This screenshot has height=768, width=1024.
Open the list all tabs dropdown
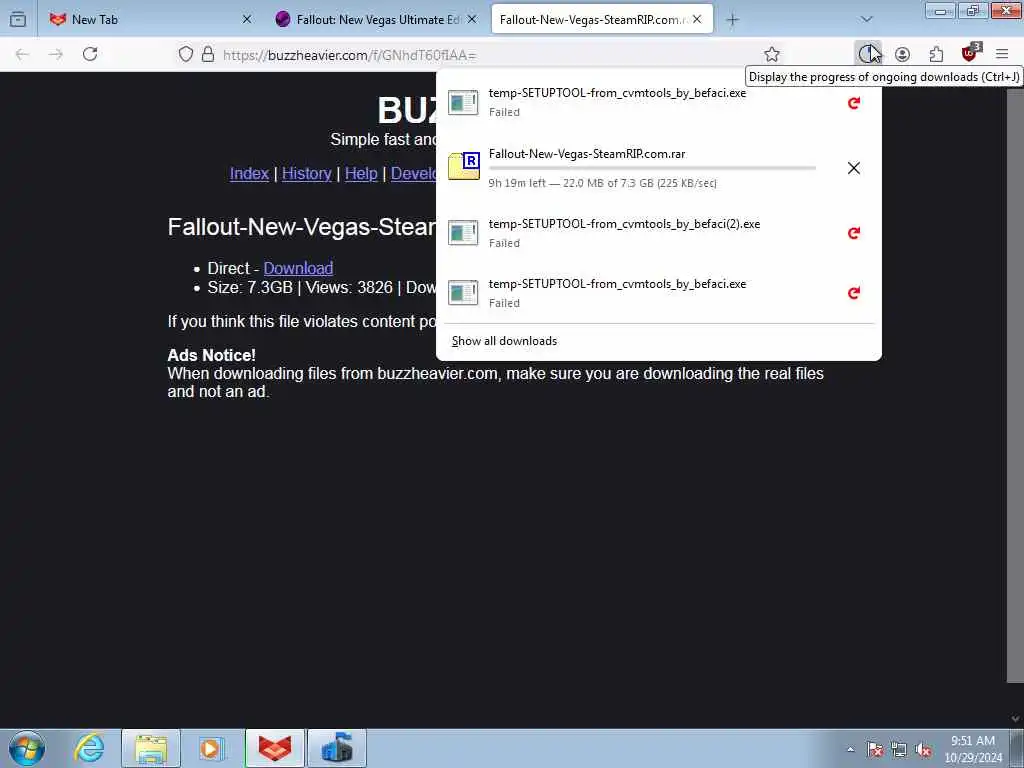pos(867,20)
